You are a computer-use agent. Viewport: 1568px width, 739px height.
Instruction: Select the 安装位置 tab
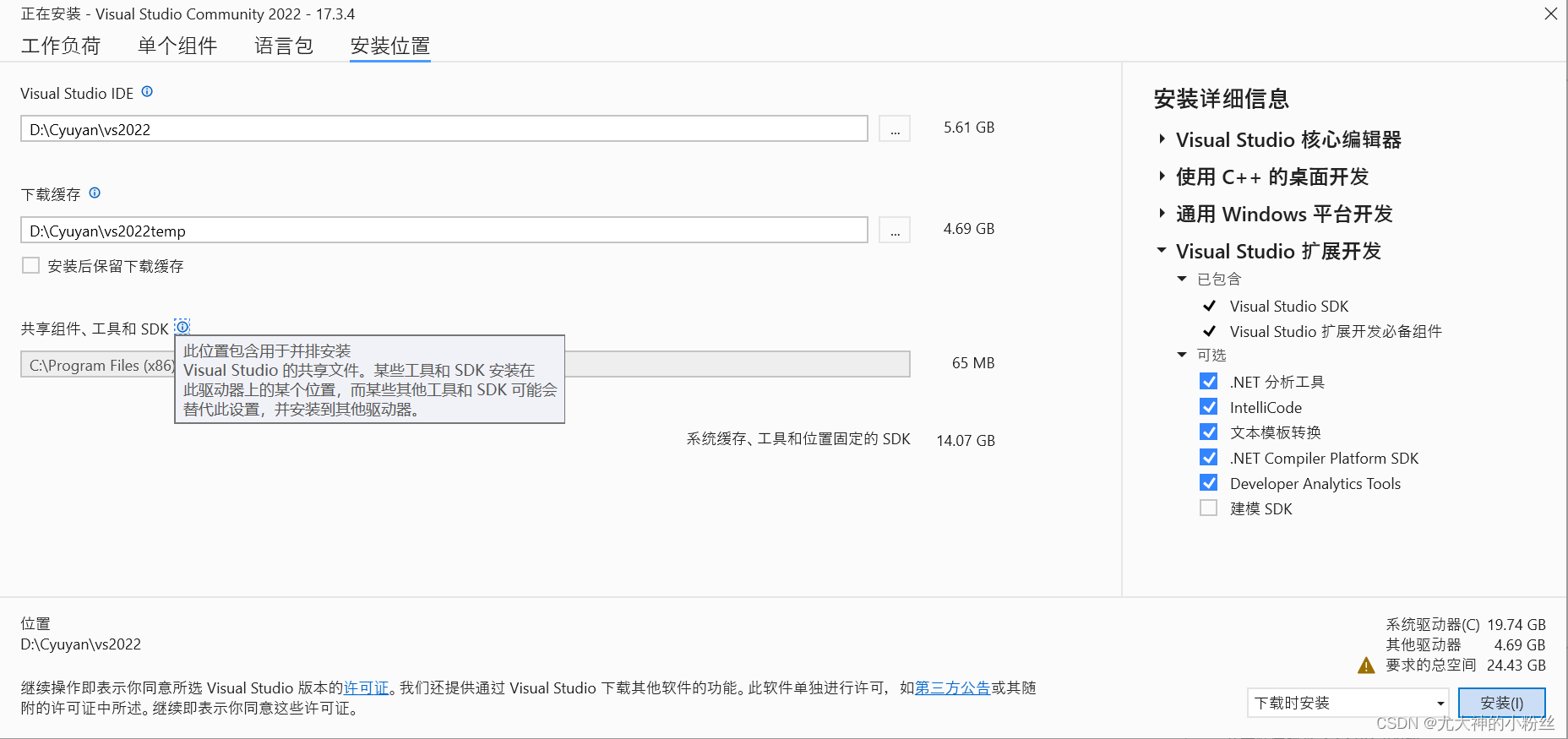[x=390, y=46]
